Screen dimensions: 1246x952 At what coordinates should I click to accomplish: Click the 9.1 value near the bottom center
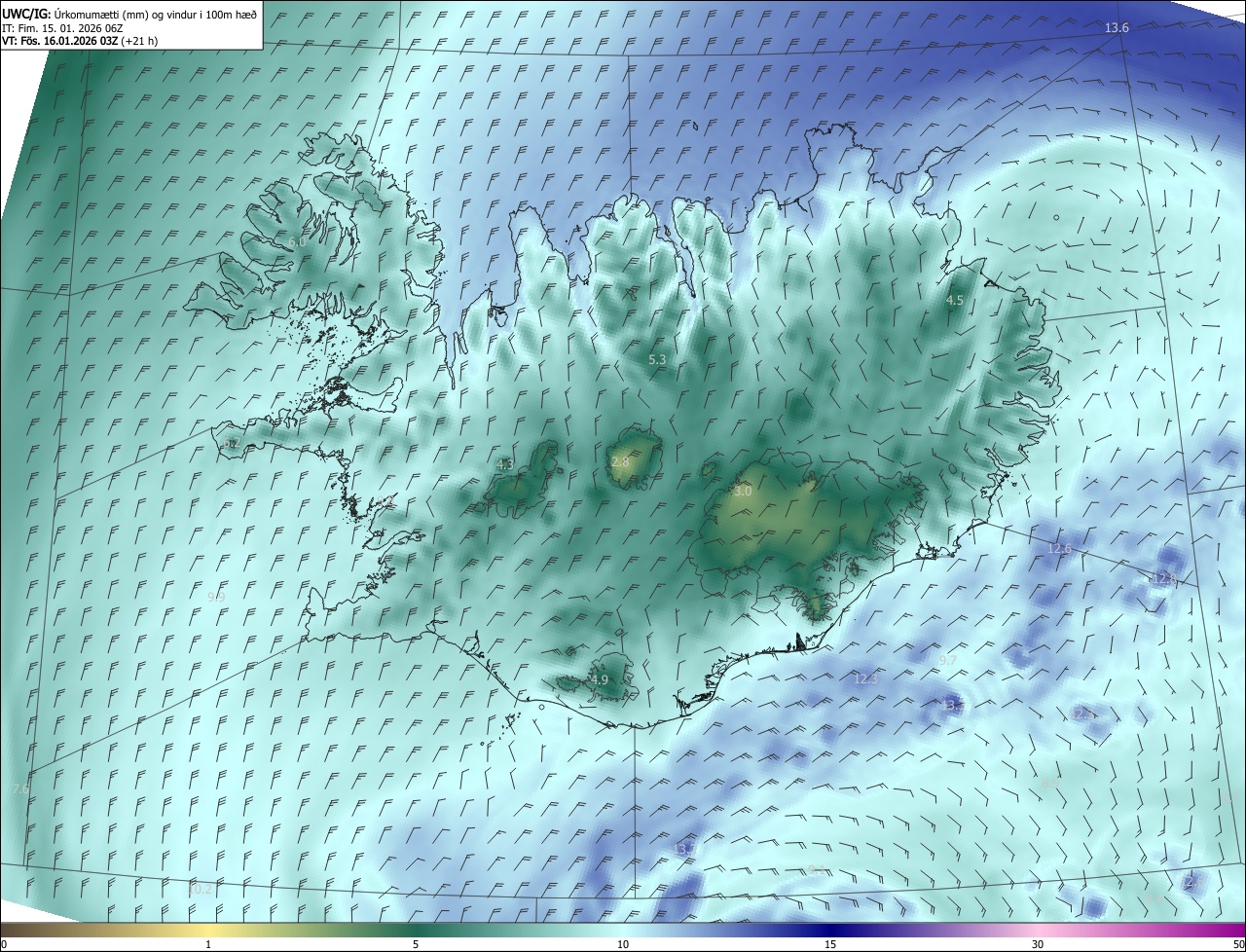pos(817,869)
